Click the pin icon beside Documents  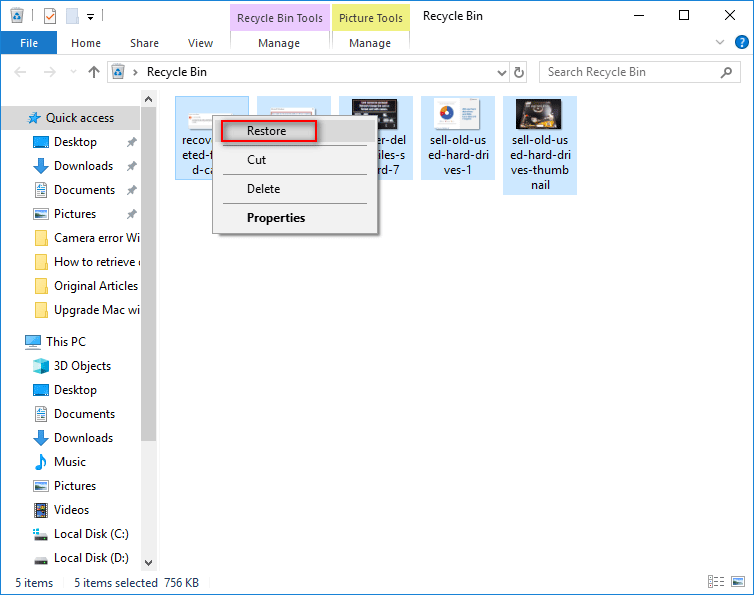(x=131, y=190)
